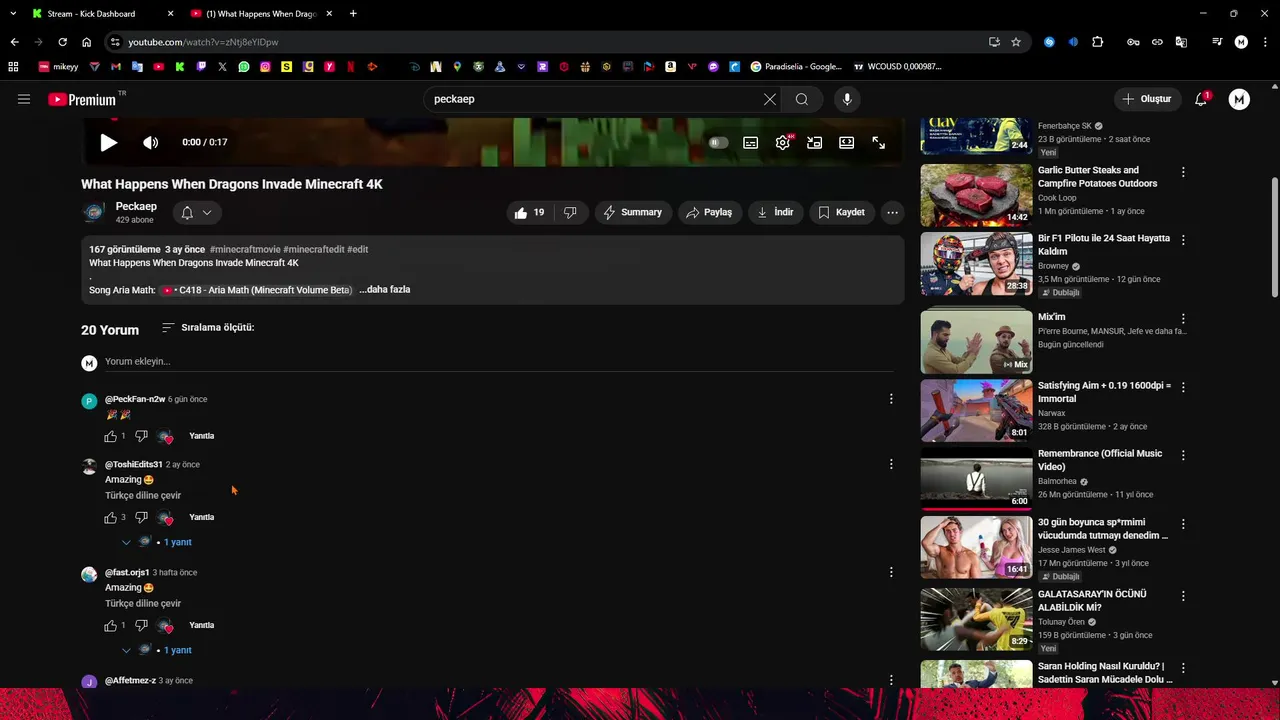Open more actions three dots beside Kaydet
Screen dimensions: 1280x720
click(892, 212)
